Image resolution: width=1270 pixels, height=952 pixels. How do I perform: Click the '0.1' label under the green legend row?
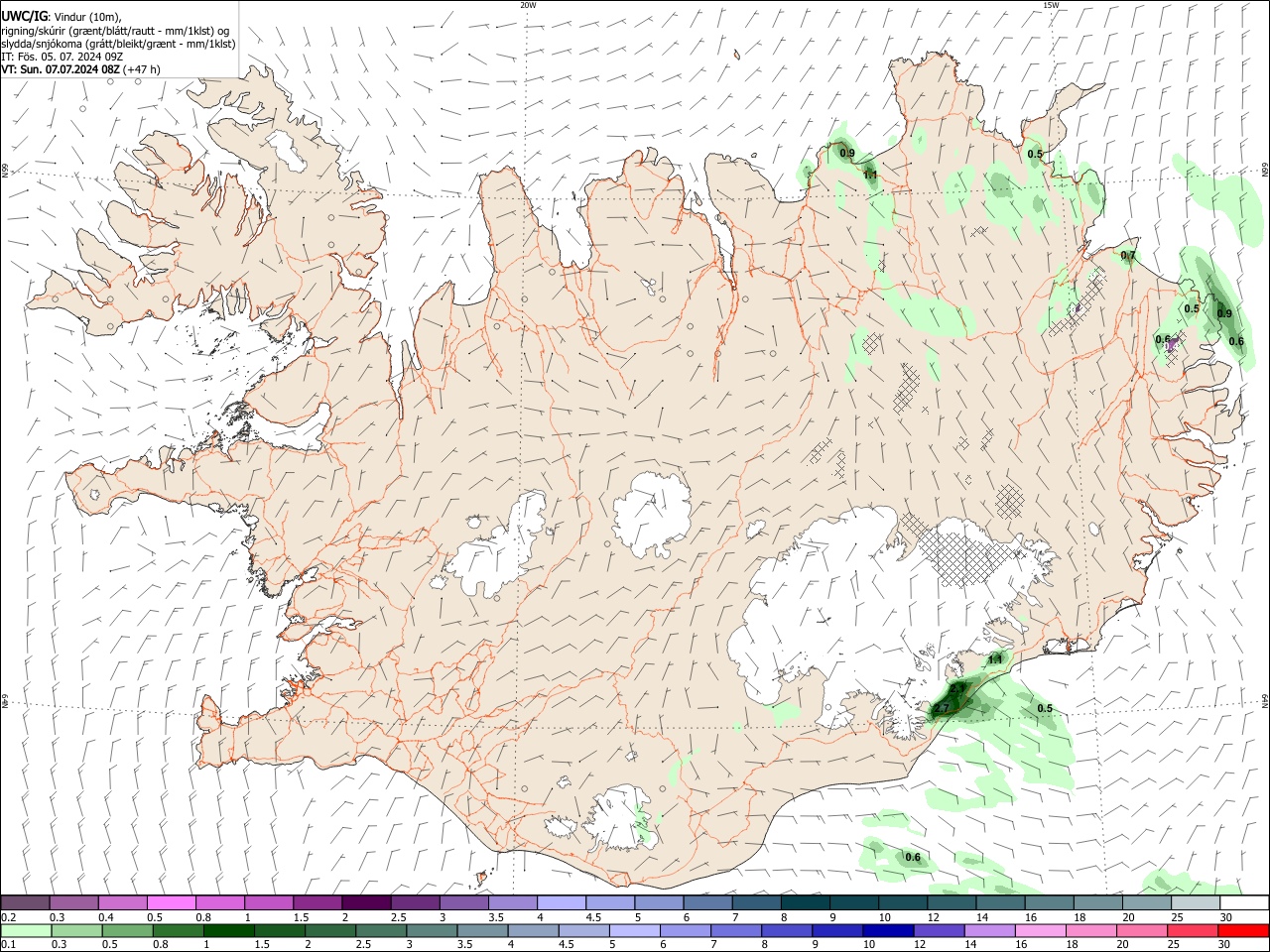pos(9,944)
